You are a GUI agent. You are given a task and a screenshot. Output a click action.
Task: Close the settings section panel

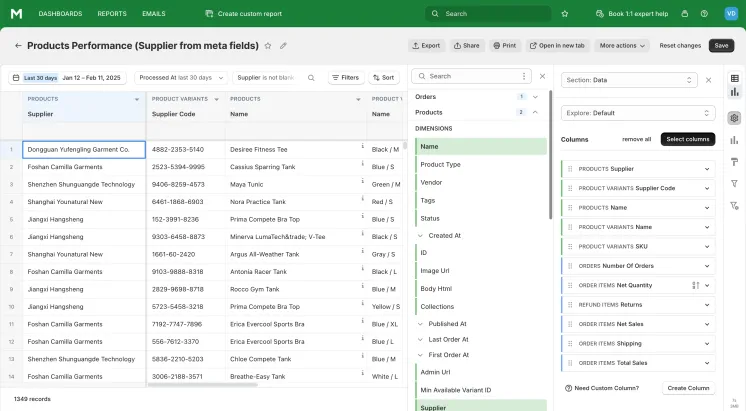point(708,80)
